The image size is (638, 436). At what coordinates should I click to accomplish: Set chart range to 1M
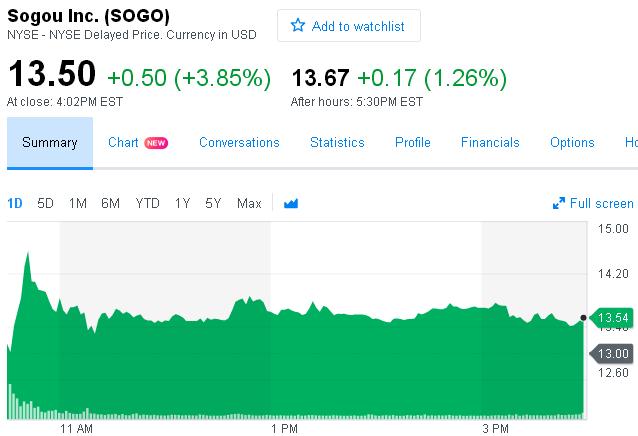click(x=77, y=203)
